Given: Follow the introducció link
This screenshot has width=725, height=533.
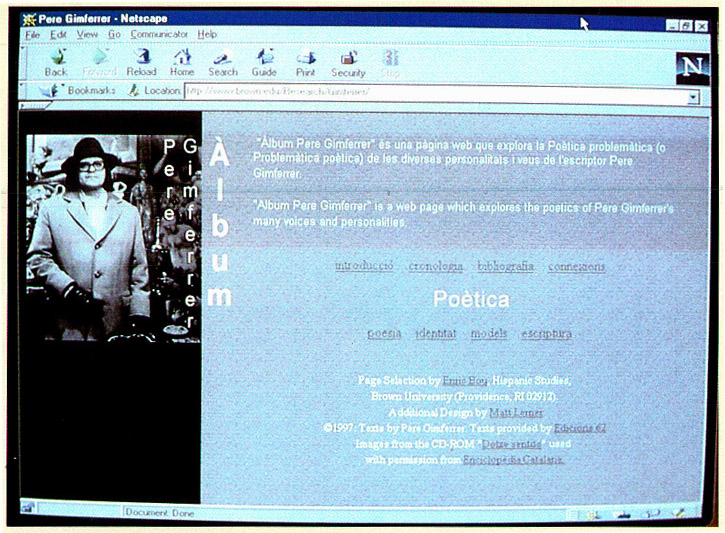Looking at the screenshot, I should (x=364, y=267).
